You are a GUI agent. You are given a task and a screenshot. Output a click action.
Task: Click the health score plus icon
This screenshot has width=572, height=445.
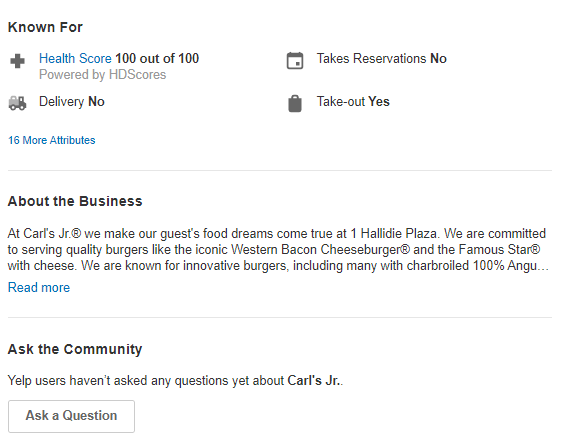18,61
